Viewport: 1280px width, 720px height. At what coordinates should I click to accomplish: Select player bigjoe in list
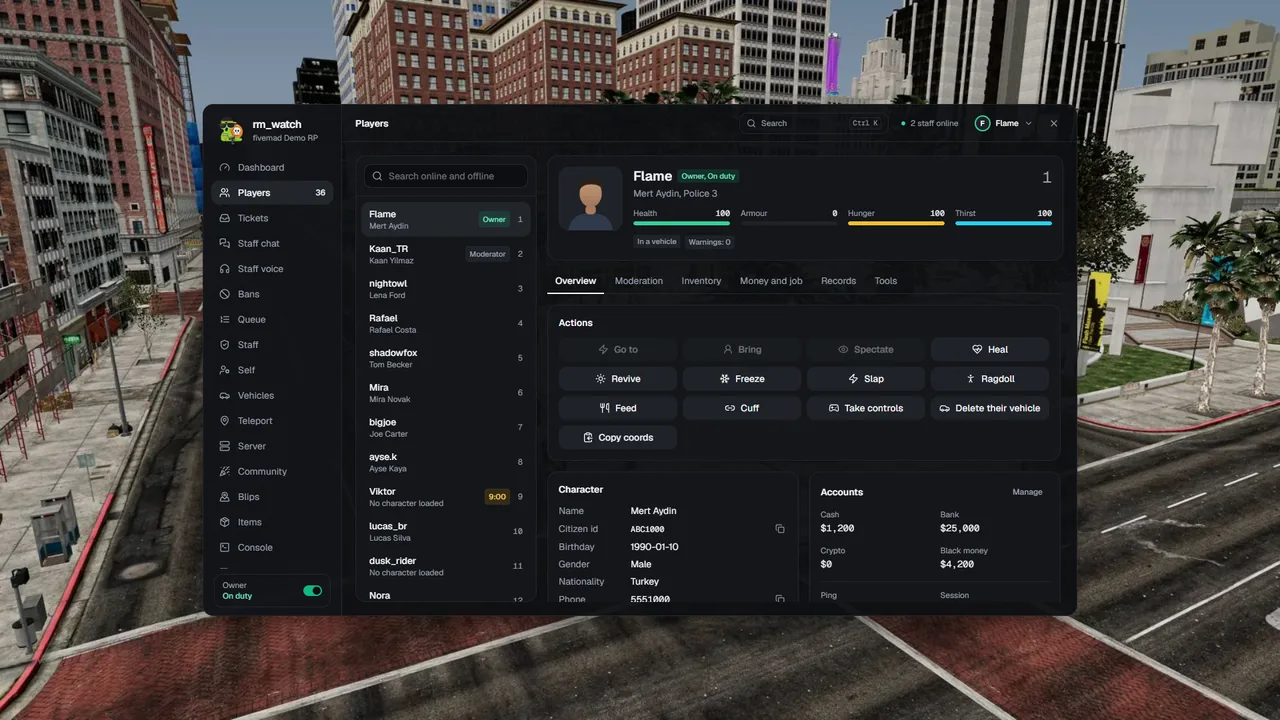[x=446, y=427]
